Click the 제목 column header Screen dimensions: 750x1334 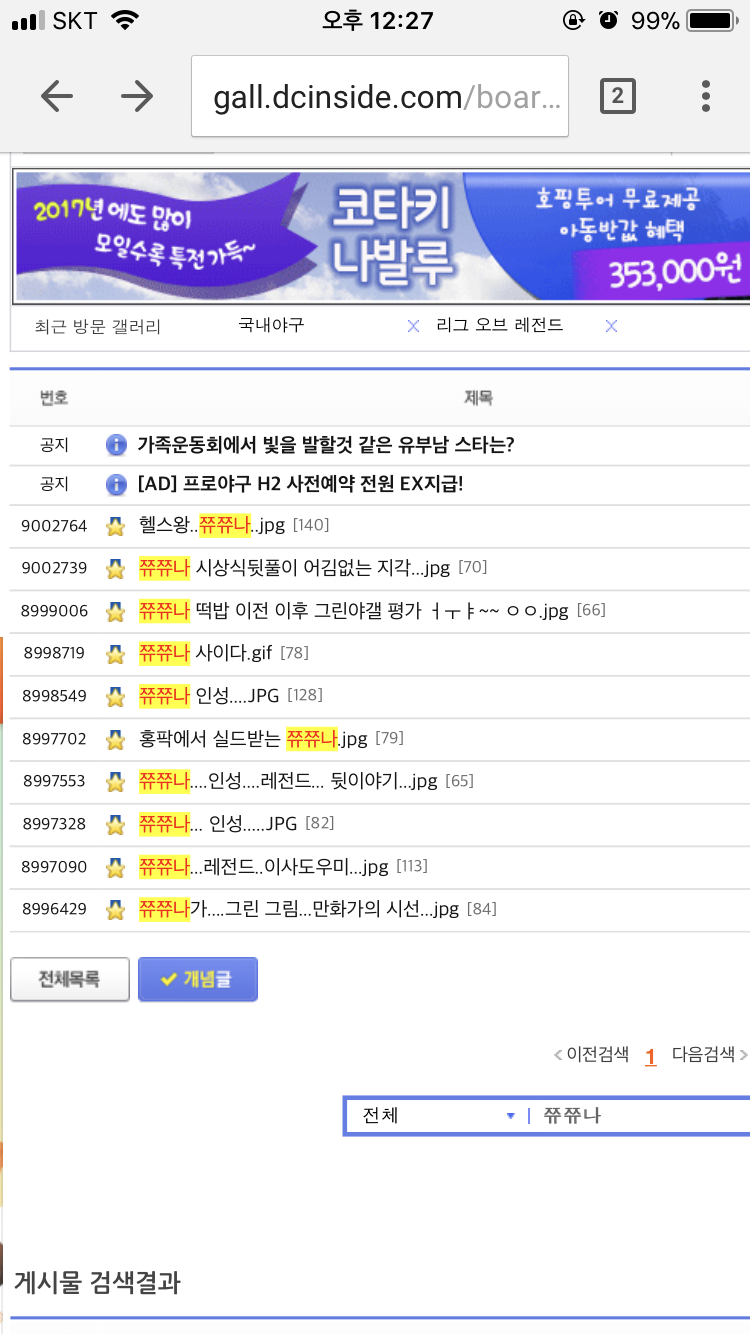pos(478,398)
